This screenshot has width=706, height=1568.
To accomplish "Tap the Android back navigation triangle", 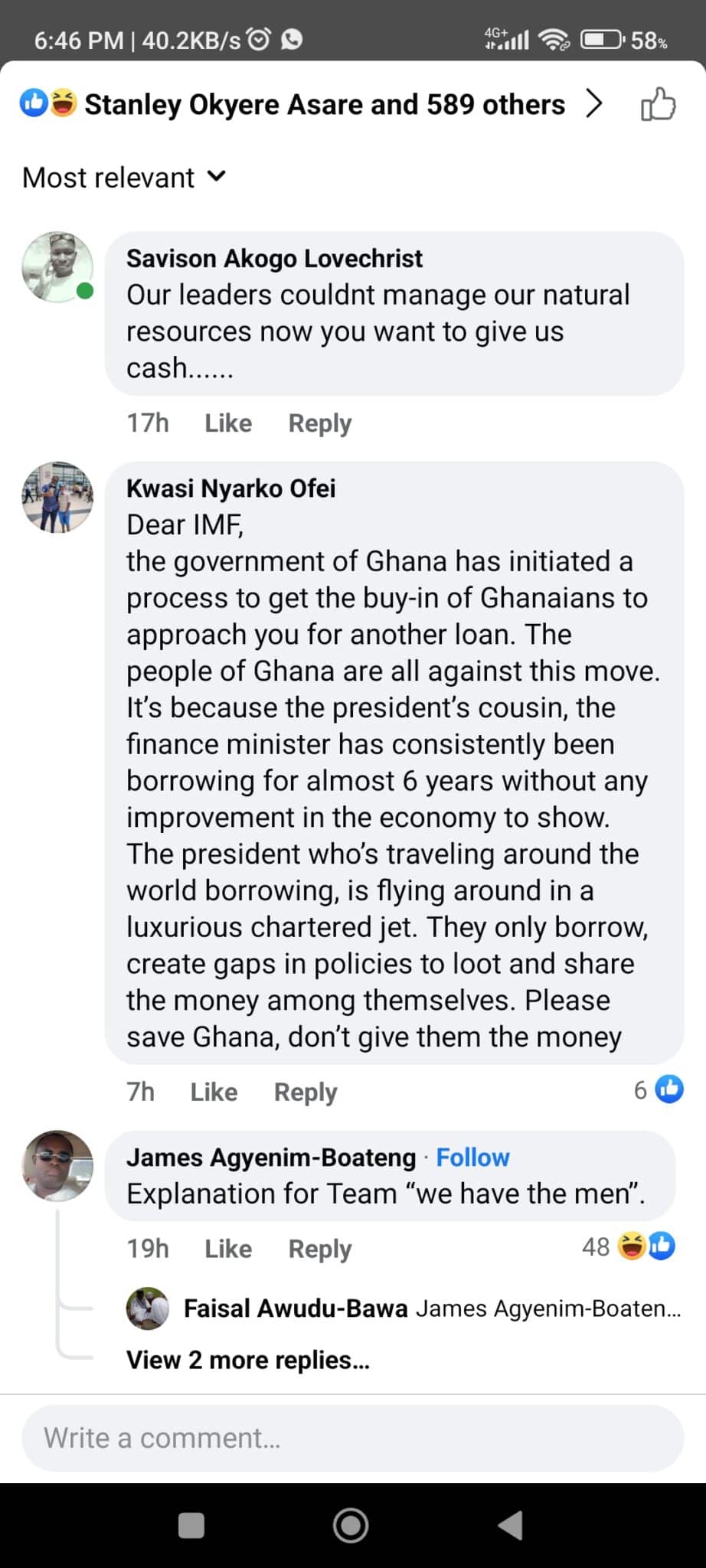I will tap(511, 1525).
